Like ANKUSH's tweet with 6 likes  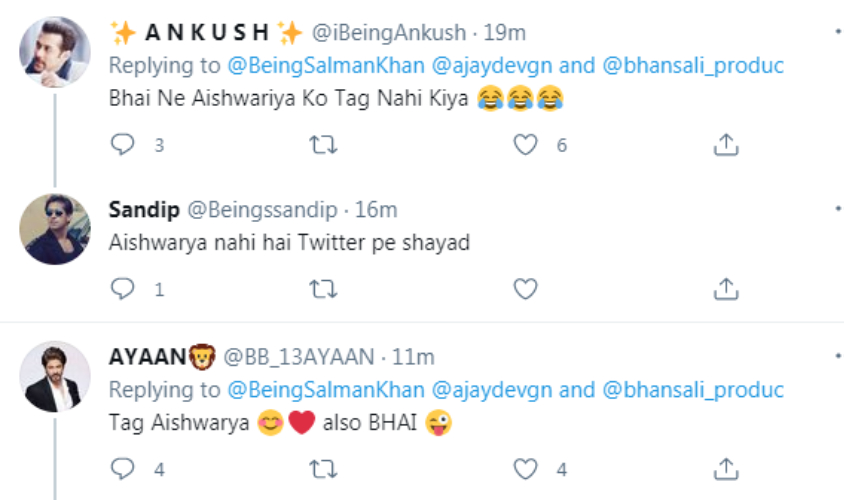[525, 145]
